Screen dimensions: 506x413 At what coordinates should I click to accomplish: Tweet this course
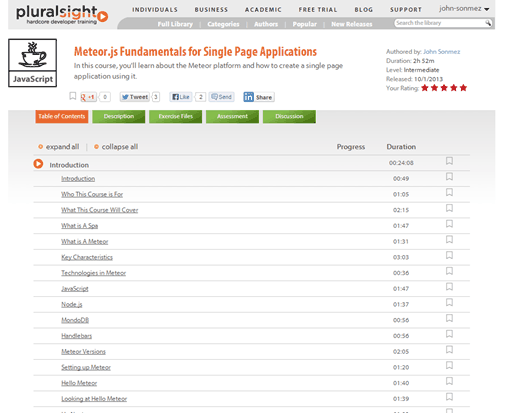135,97
